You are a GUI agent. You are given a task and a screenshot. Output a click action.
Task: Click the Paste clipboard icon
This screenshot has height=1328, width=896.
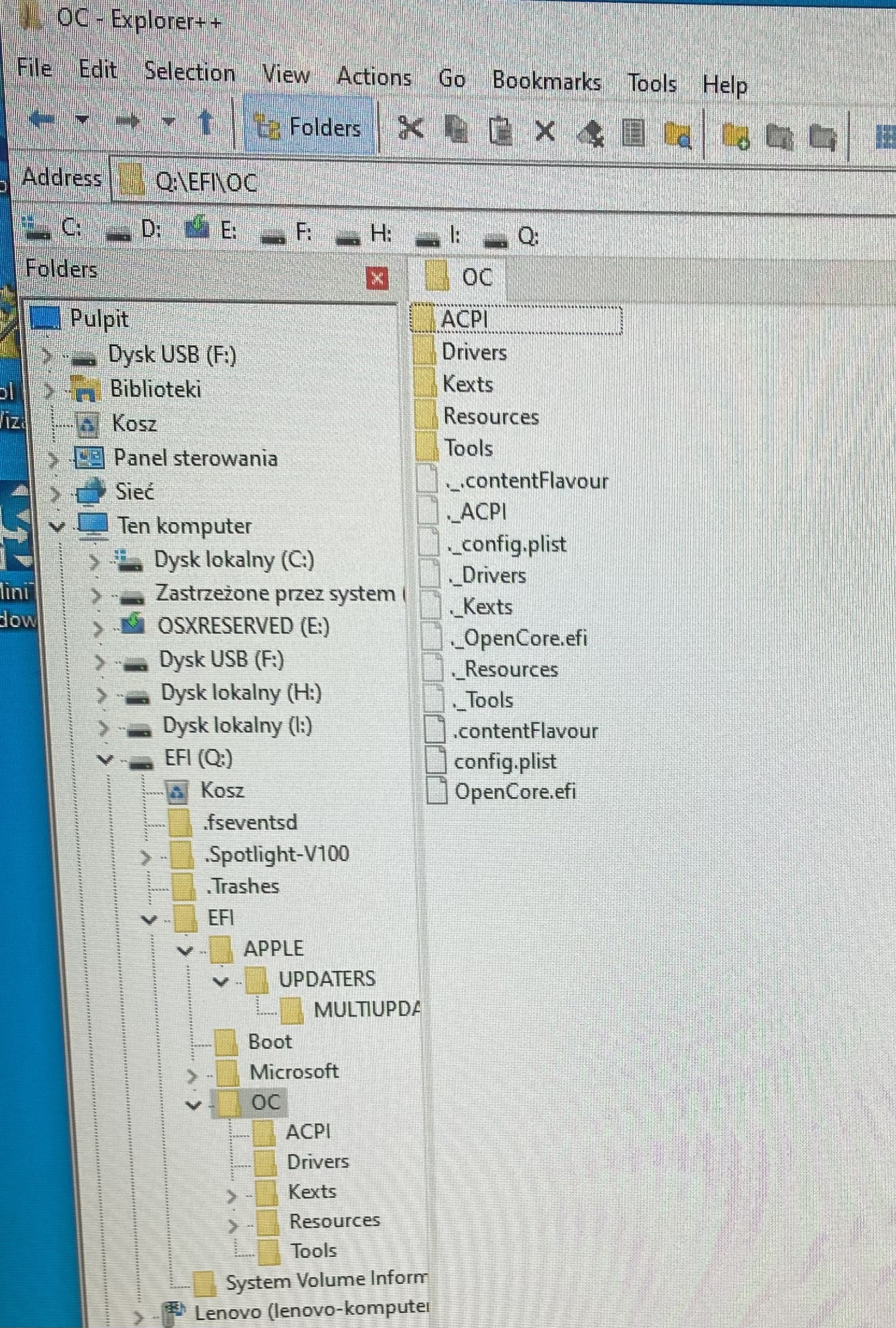click(501, 131)
